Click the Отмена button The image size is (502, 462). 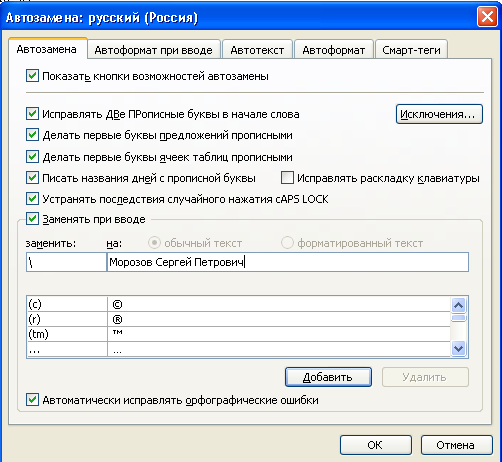coord(457,445)
